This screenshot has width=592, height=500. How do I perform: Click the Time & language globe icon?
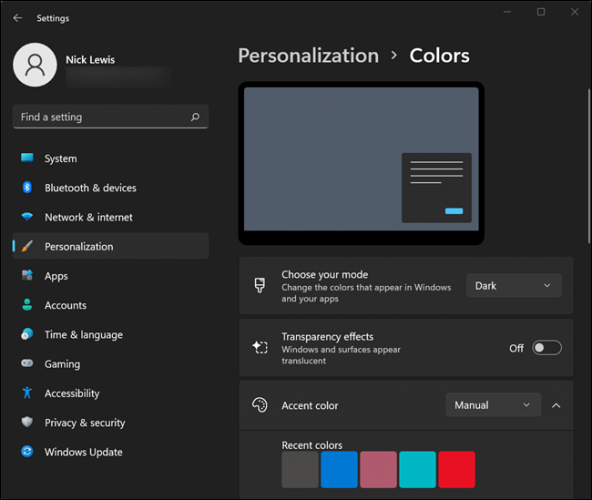coord(27,334)
